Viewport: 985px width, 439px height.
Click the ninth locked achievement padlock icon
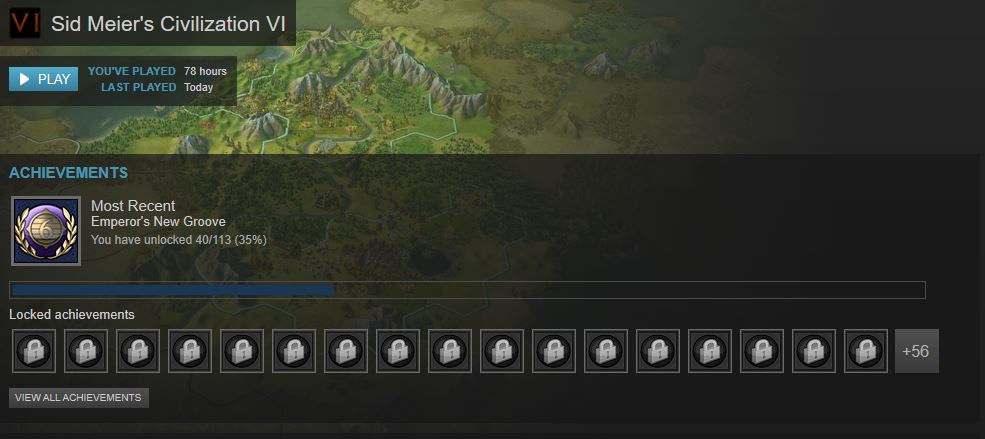pyautogui.click(x=450, y=351)
